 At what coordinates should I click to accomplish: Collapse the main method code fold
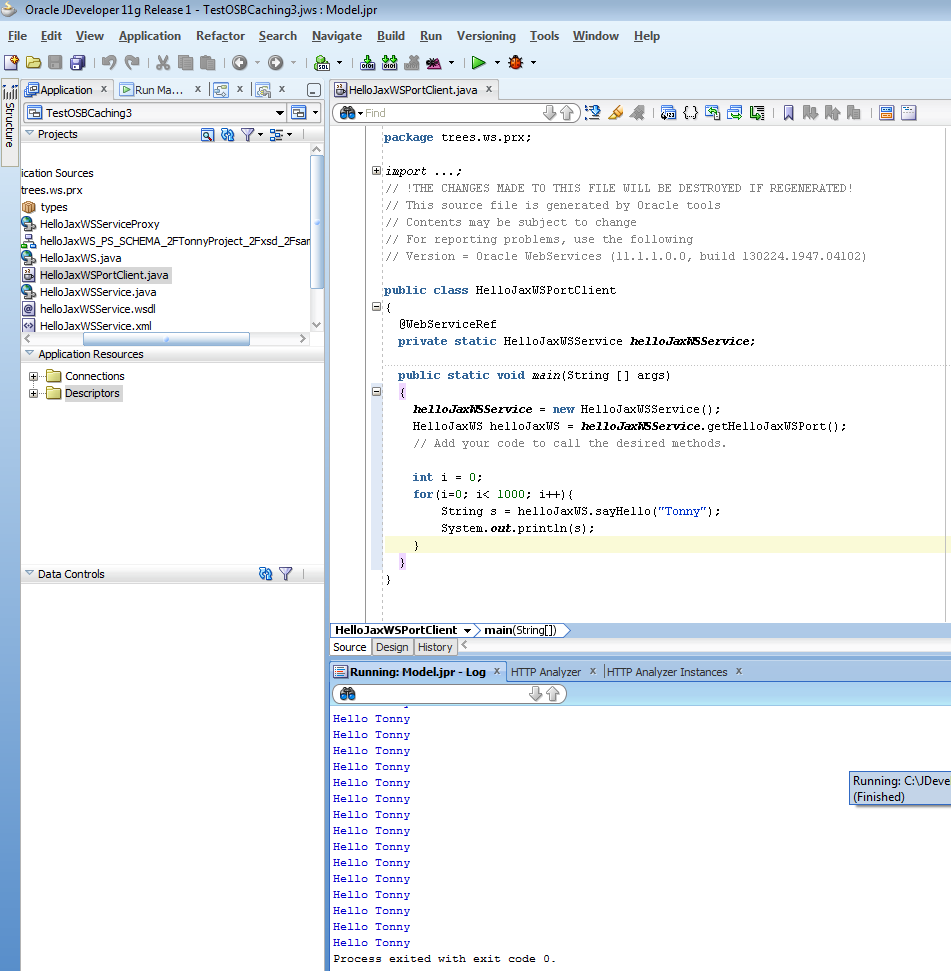(376, 393)
